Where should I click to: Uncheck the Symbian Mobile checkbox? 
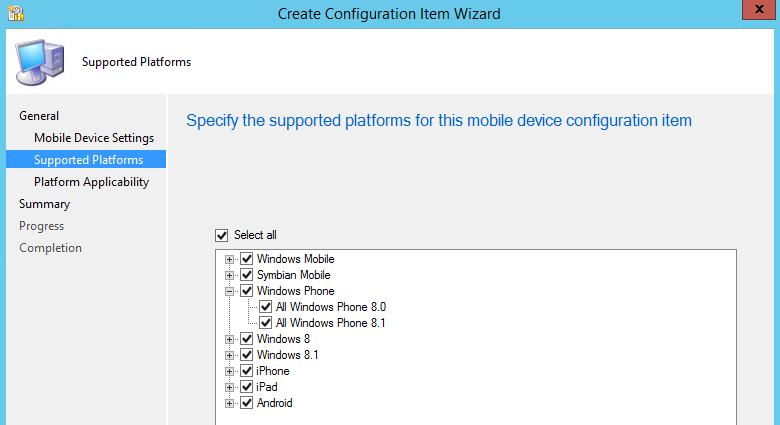(246, 275)
